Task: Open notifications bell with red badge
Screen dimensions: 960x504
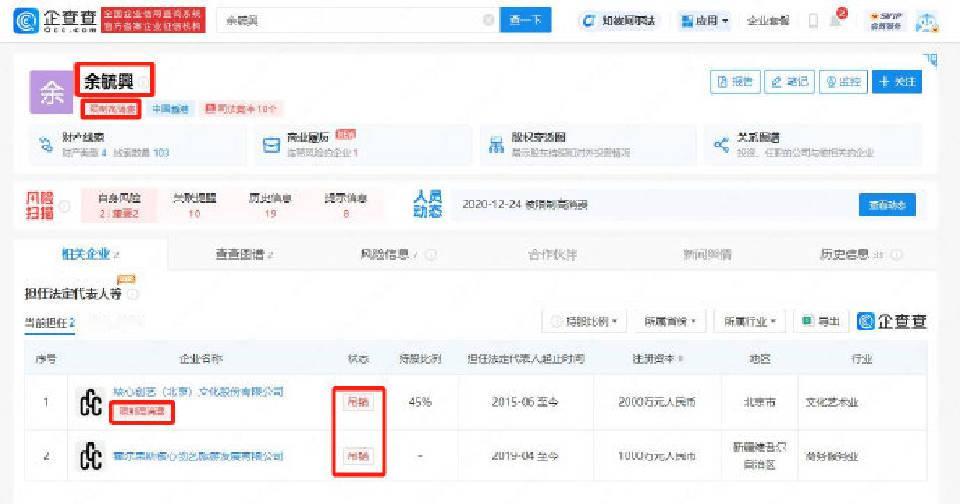Action: coord(836,20)
